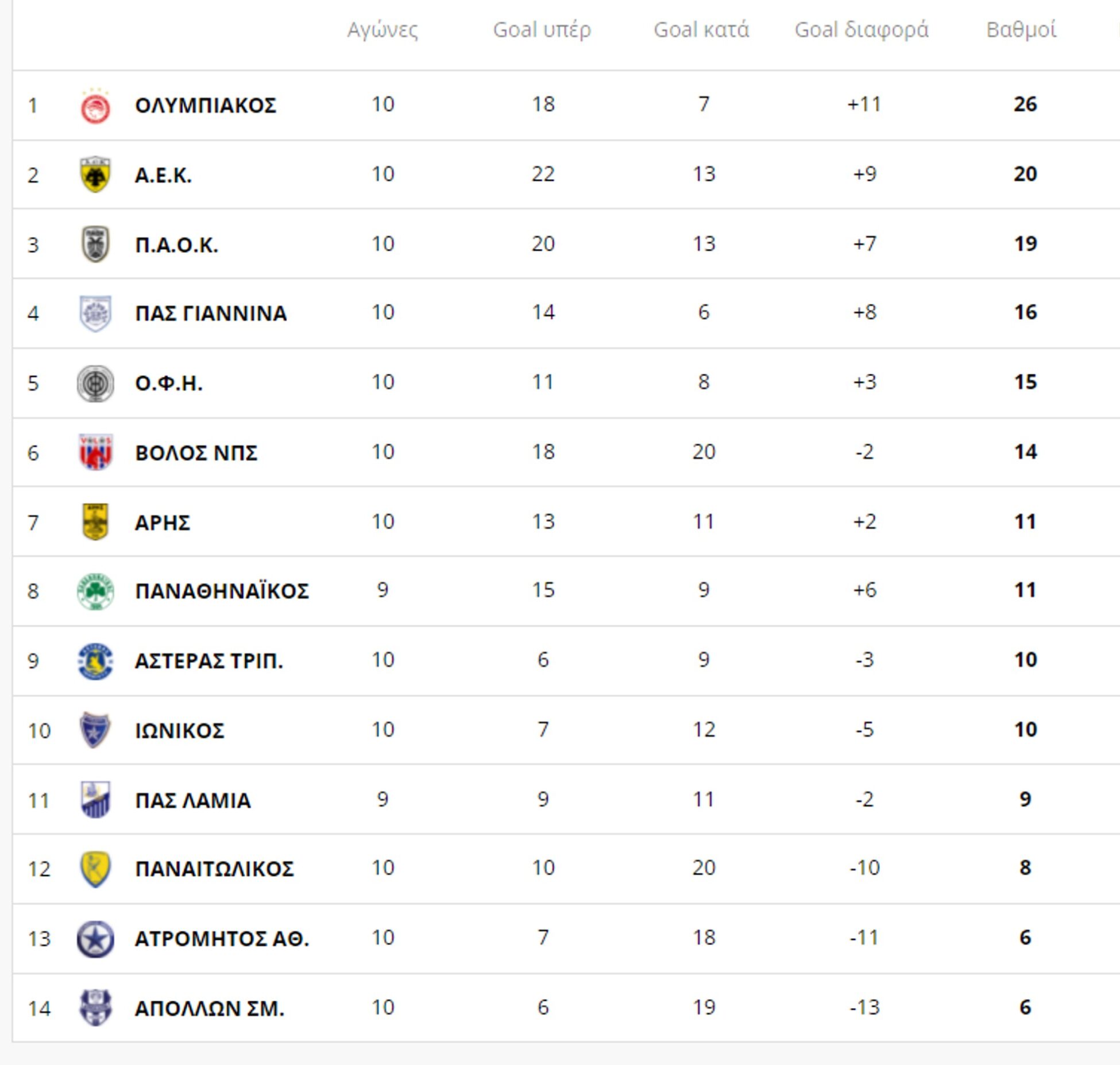Viewport: 1120px width, 1065px height.
Task: Sort table by Goal κατά column
Action: [x=701, y=30]
